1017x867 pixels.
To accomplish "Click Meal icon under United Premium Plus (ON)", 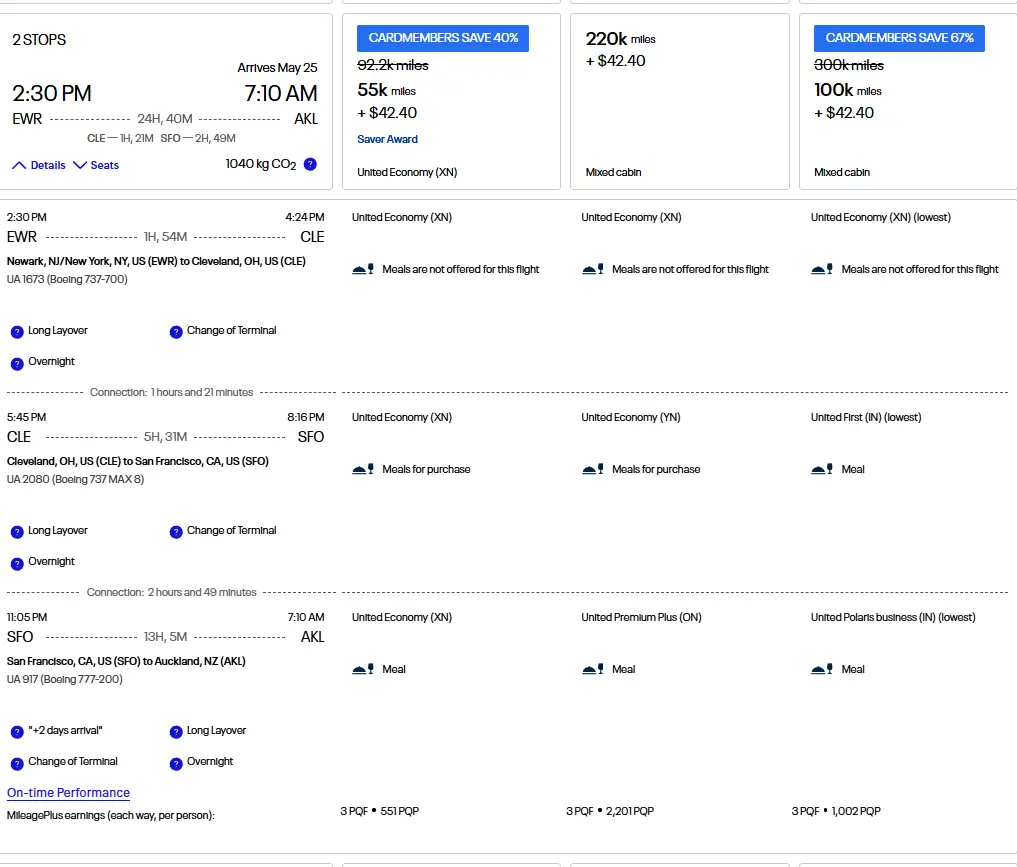I will click(593, 669).
